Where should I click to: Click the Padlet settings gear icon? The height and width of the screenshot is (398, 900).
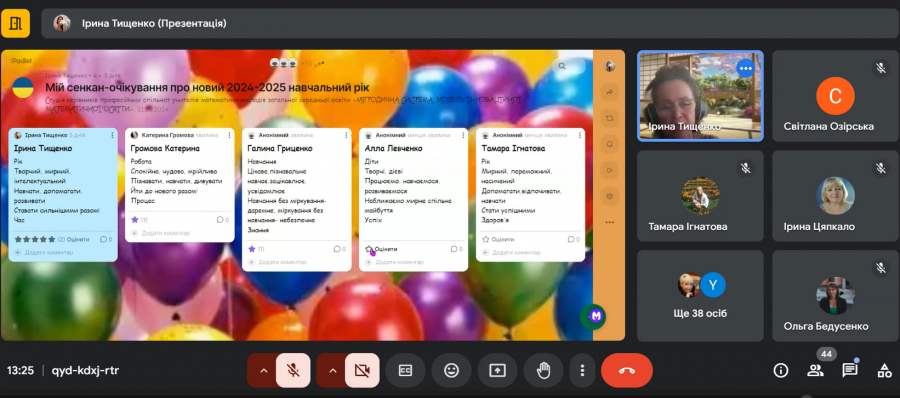(x=610, y=196)
